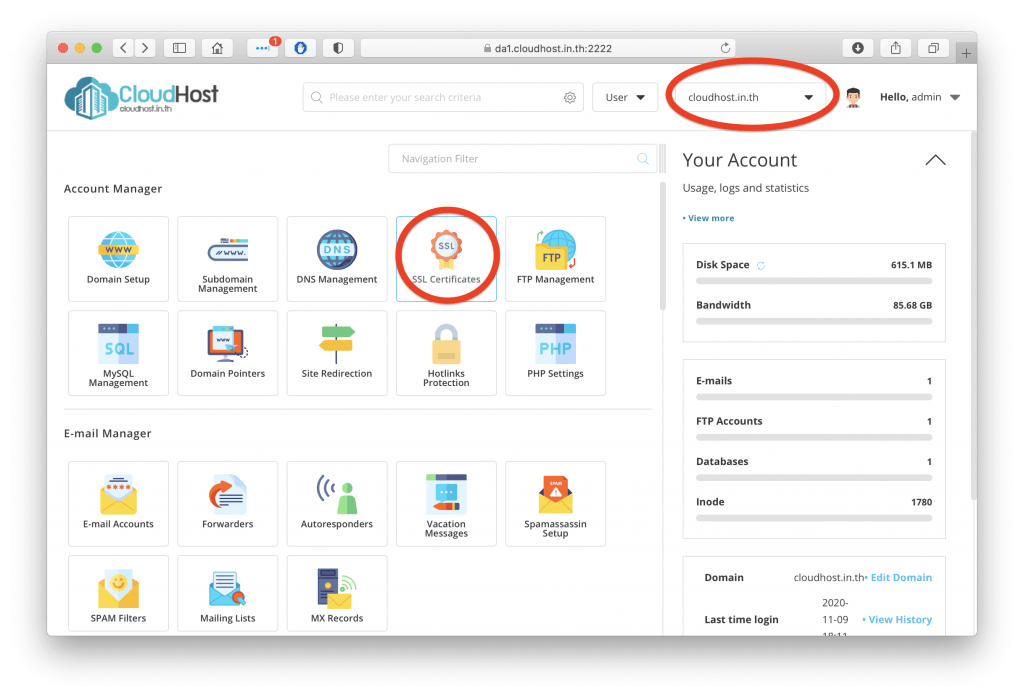Screen dimensions: 1024x698
Task: Click the Navigation Filter field
Action: 515,159
